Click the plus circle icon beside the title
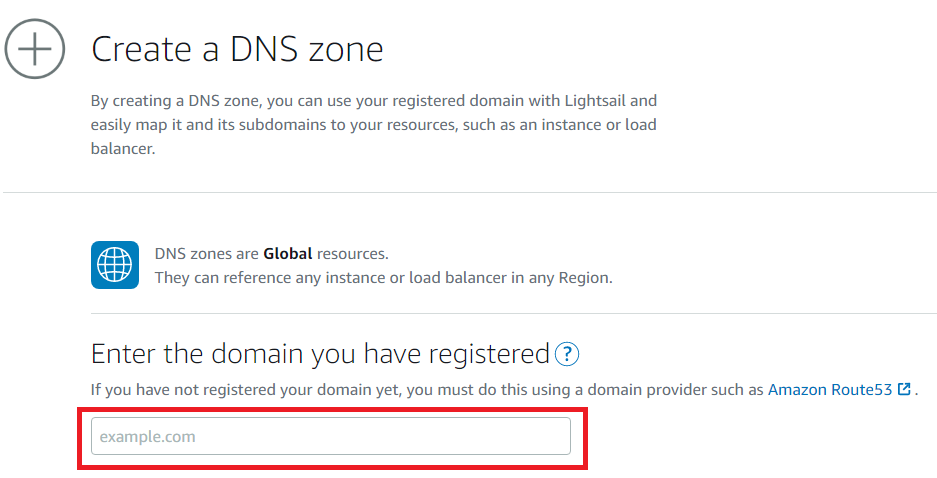 pos(35,48)
